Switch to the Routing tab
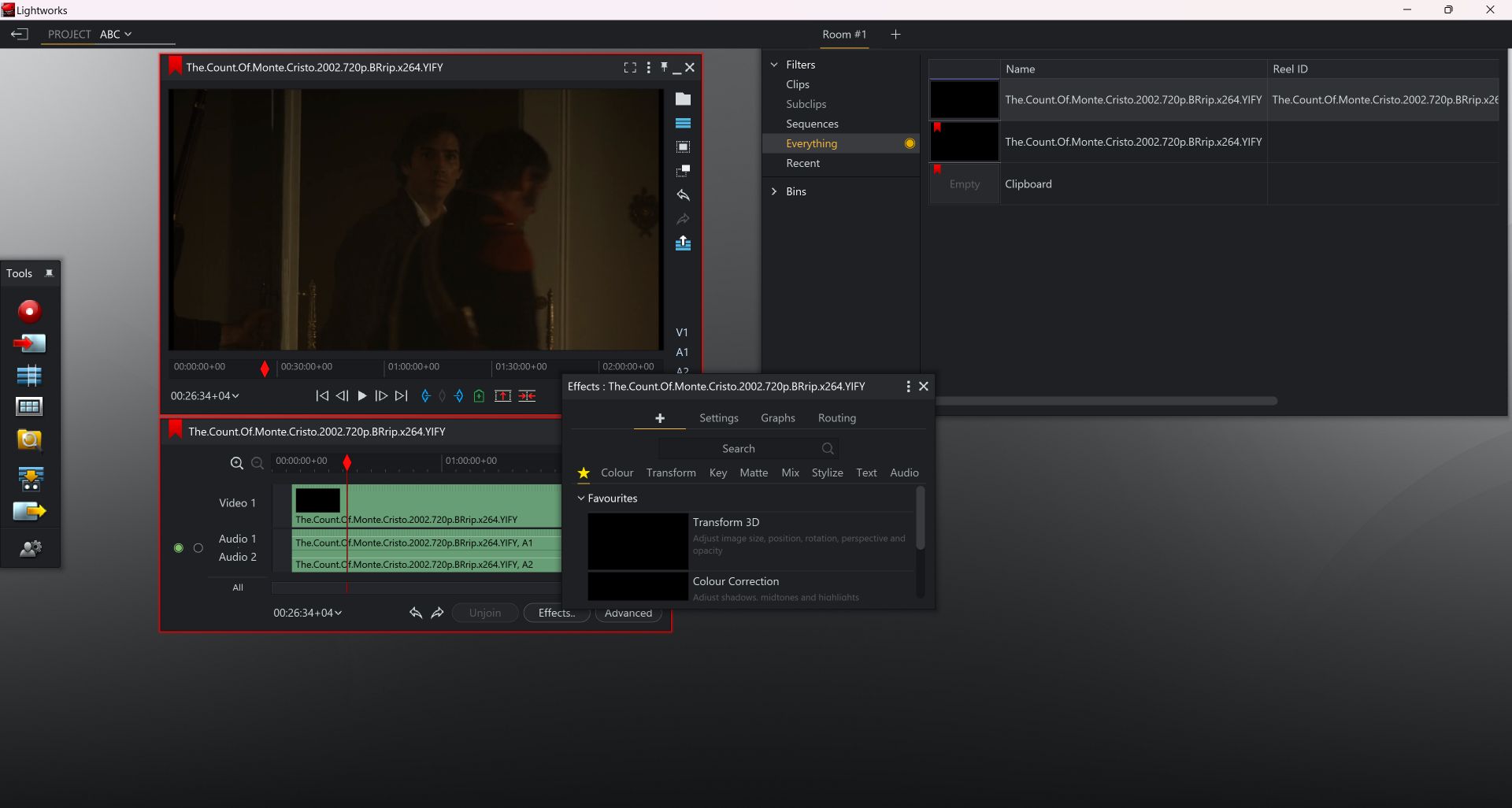Viewport: 1512px width, 808px height. [x=837, y=418]
